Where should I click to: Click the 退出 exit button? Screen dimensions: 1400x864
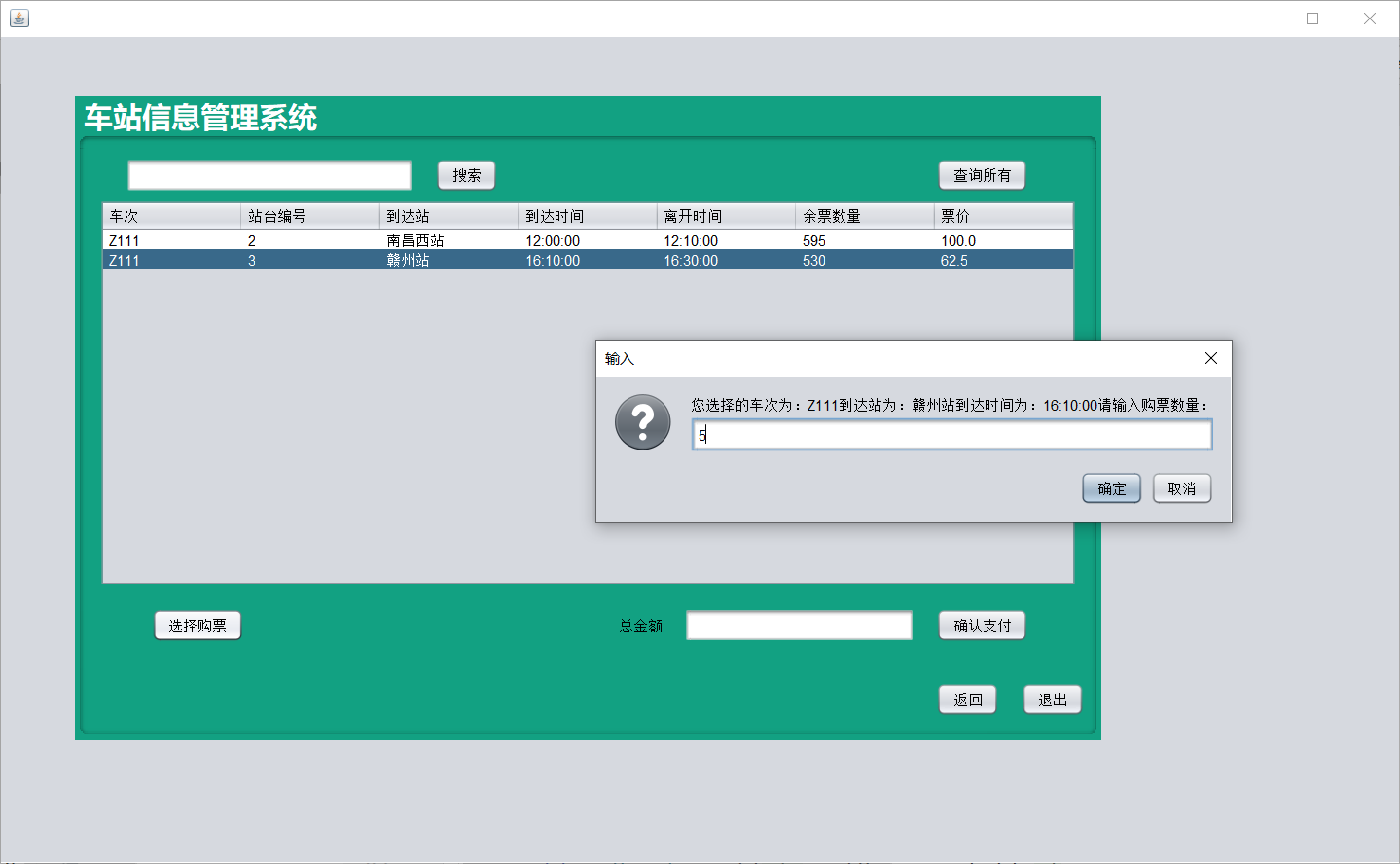(x=1052, y=700)
